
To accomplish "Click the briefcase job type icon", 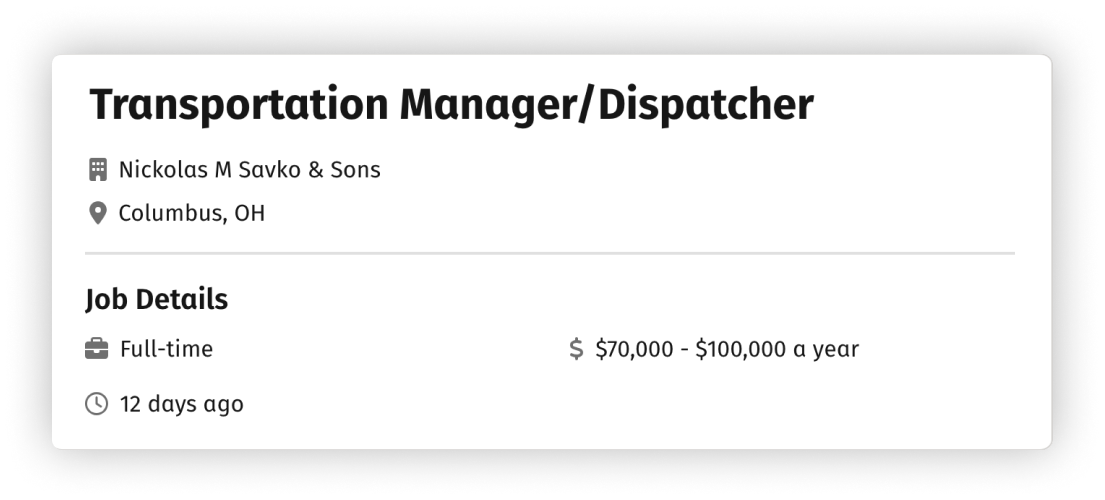I will tap(97, 349).
